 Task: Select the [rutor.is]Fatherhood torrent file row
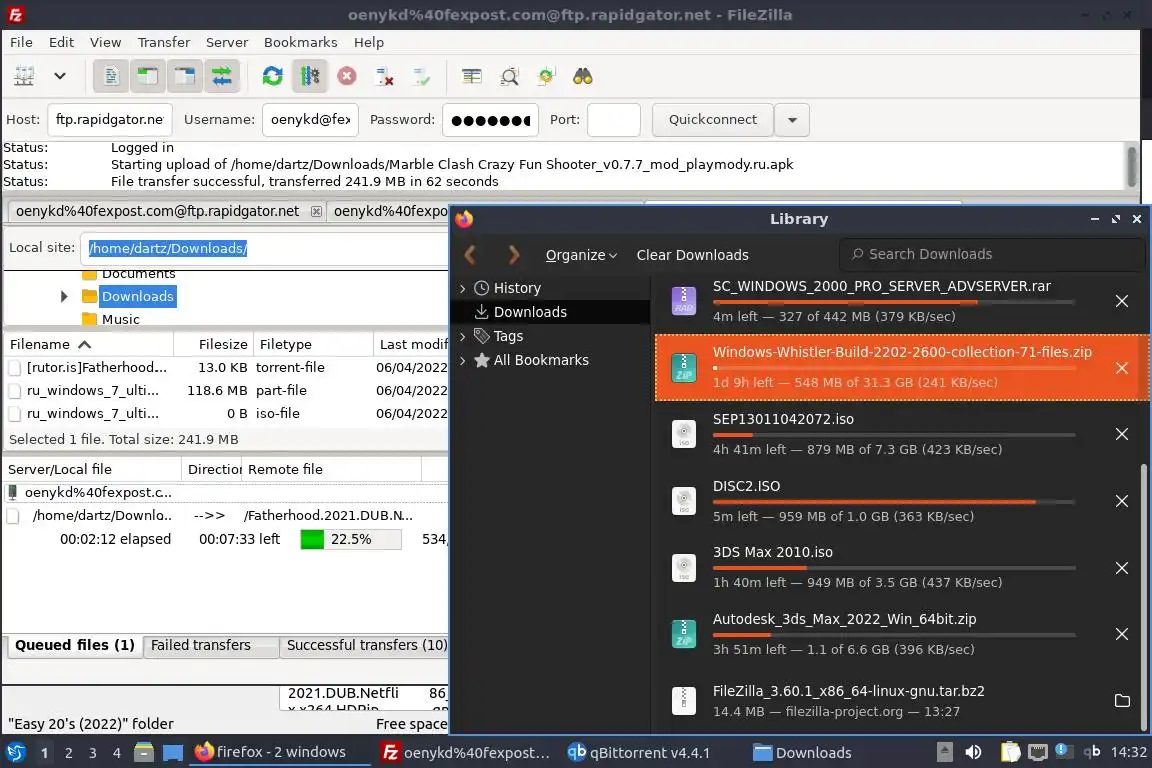click(226, 367)
